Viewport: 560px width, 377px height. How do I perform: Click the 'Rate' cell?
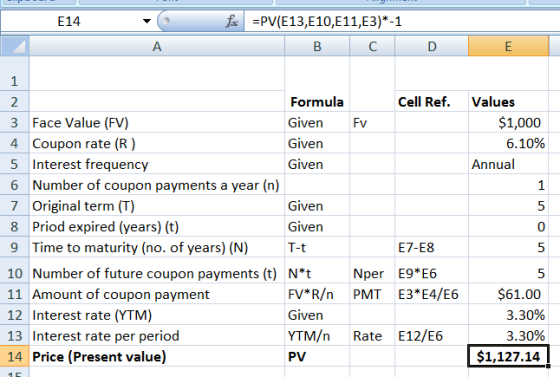372,336
